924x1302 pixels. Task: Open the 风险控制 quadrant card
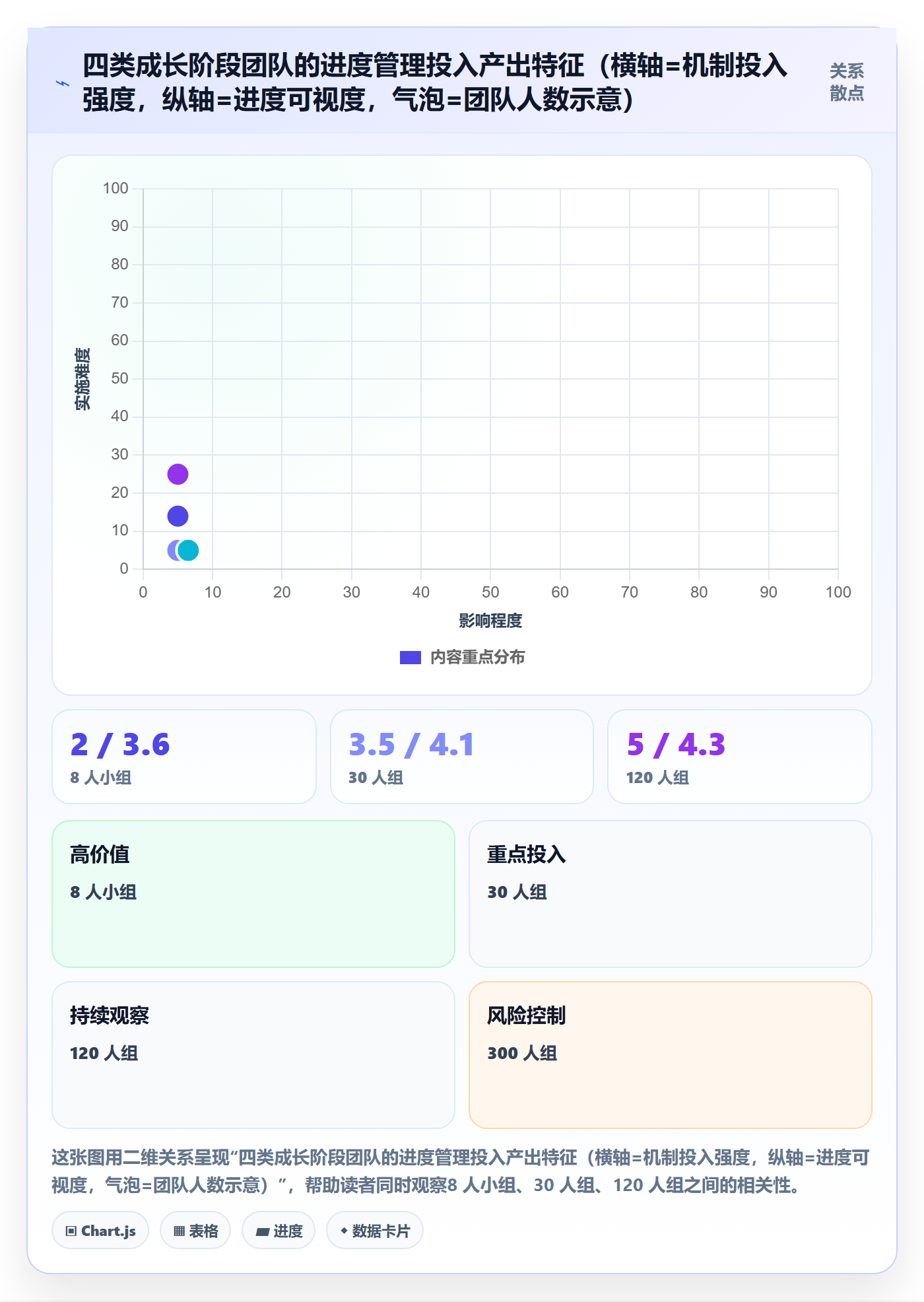point(671,1055)
